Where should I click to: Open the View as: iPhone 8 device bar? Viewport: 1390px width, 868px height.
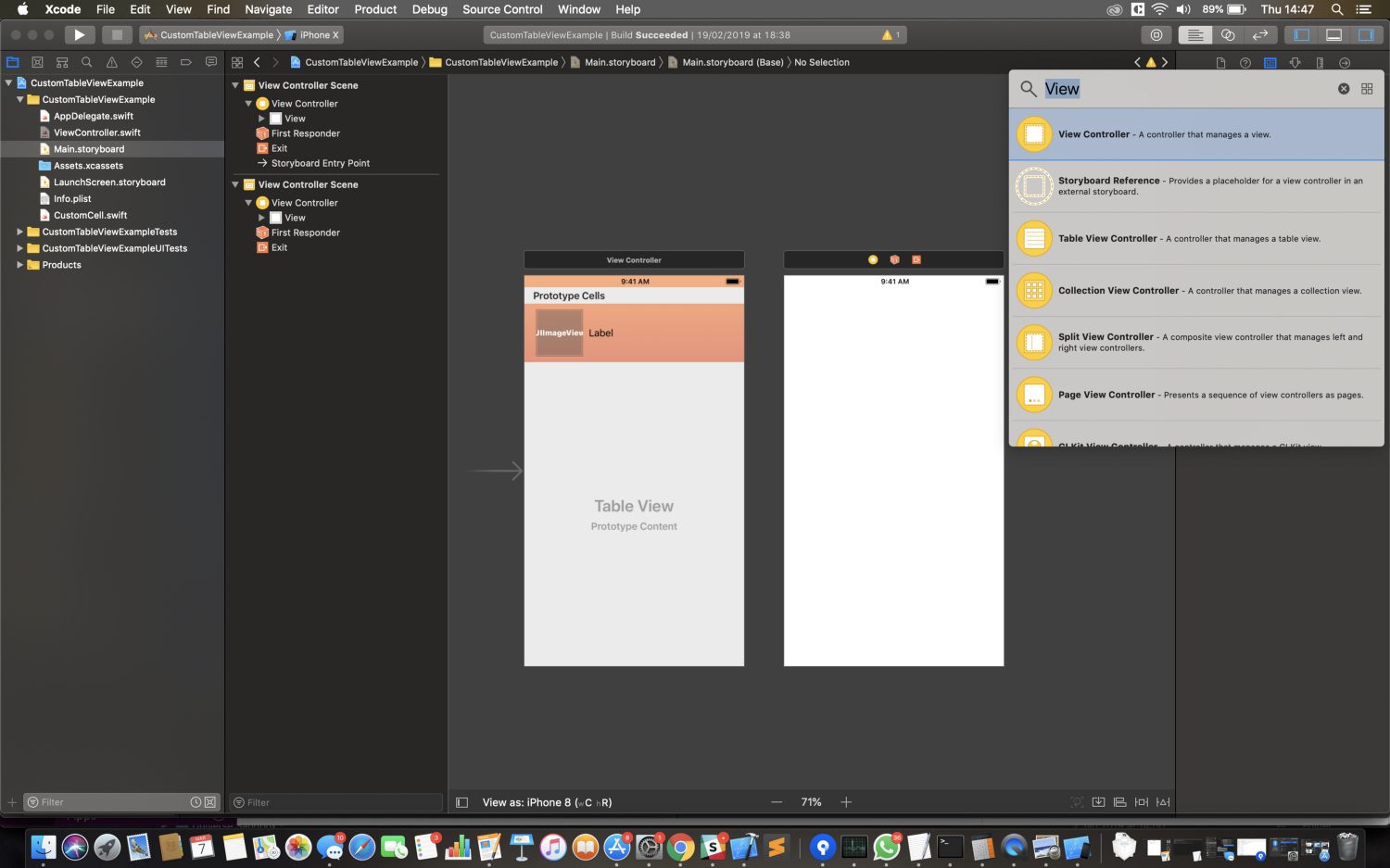coord(547,802)
